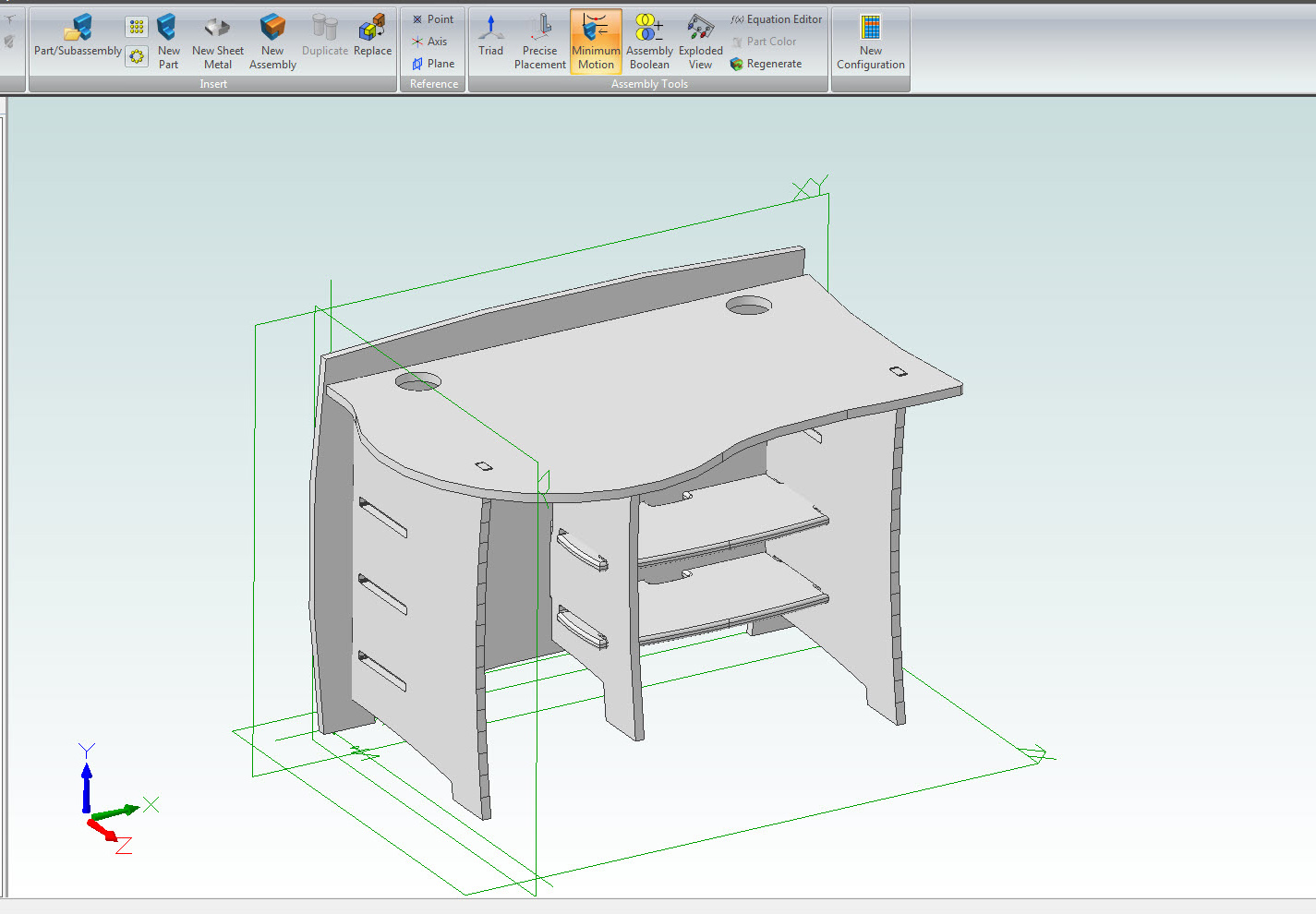
Task: Pick the lower handle on center panel
Action: tap(582, 628)
